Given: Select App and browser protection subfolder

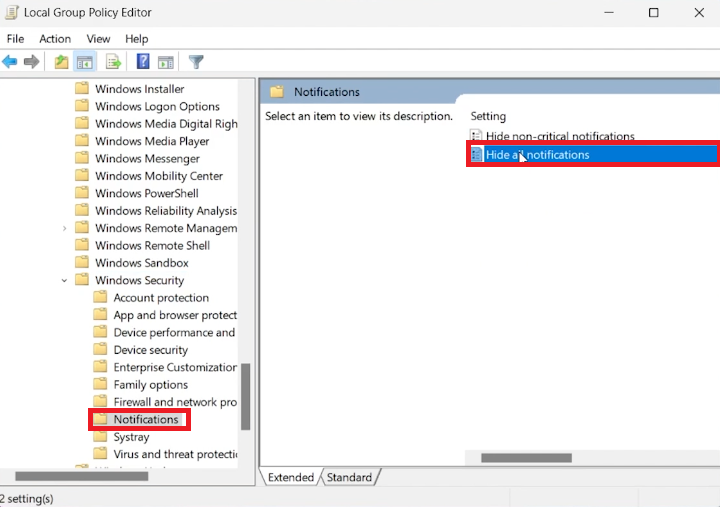Looking at the screenshot, I should click(175, 315).
